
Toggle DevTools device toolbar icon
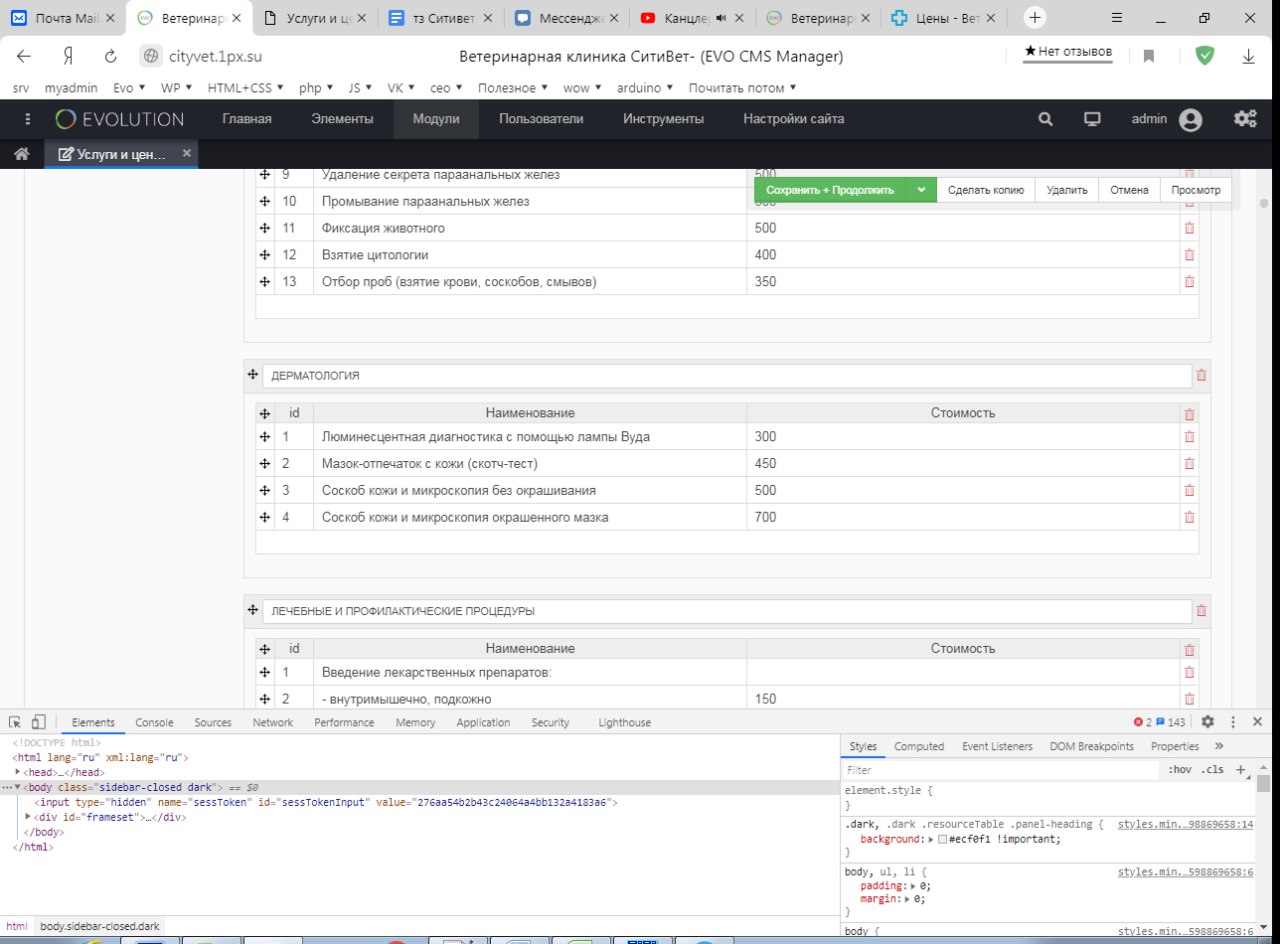[x=38, y=722]
